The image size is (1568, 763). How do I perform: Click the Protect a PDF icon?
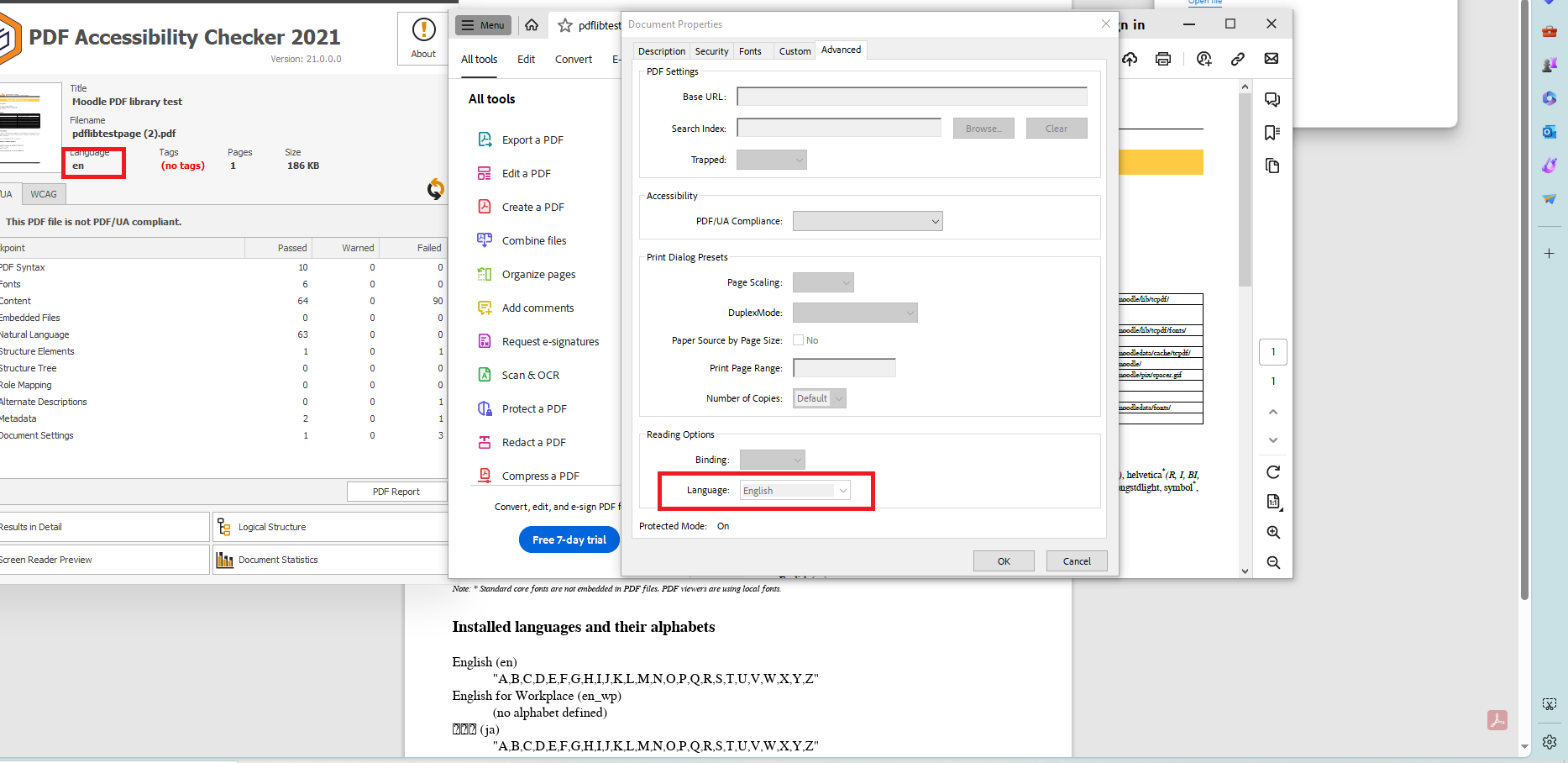coord(485,408)
